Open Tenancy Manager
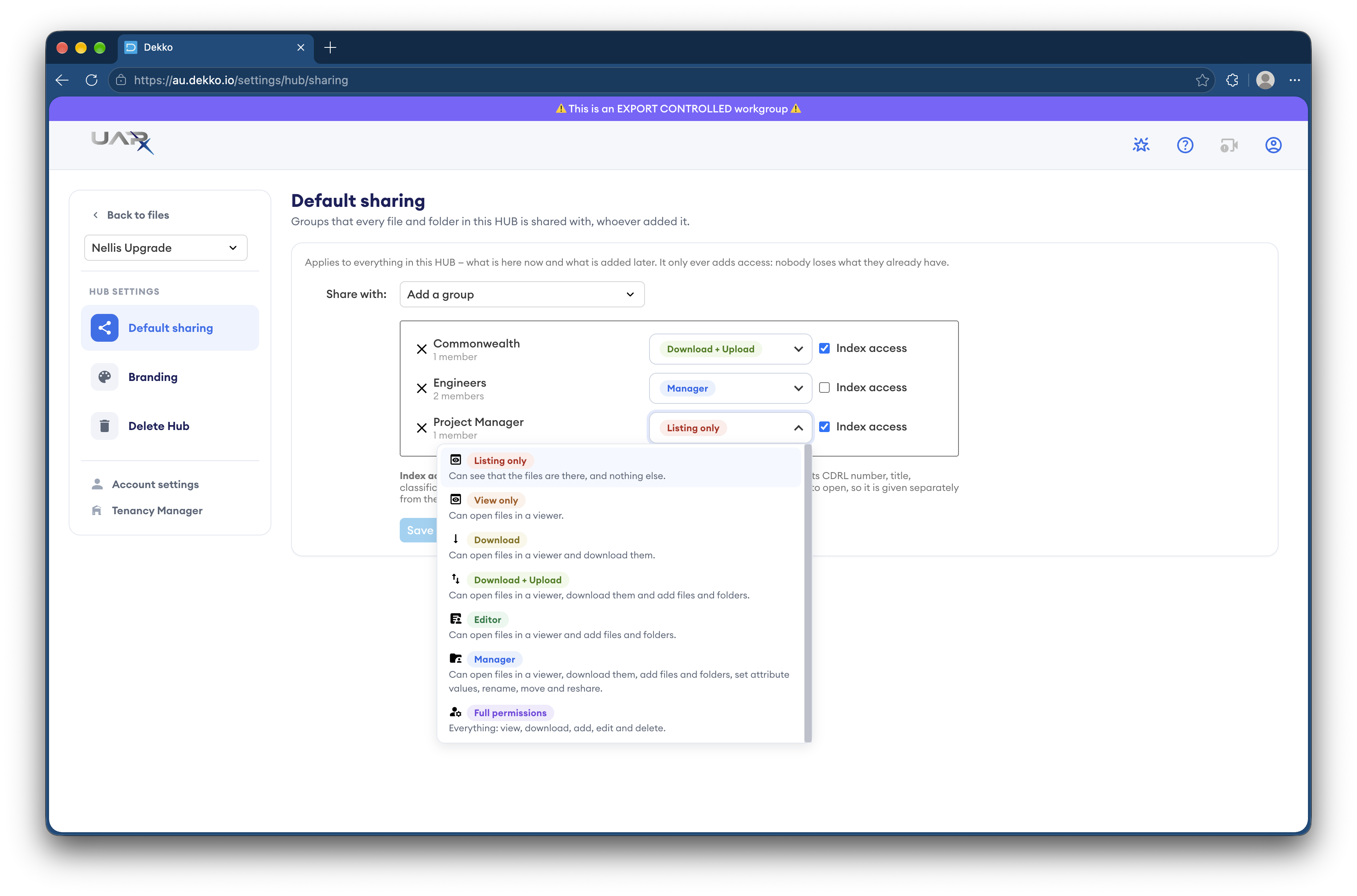Screen dimensions: 1357x896 147,511
